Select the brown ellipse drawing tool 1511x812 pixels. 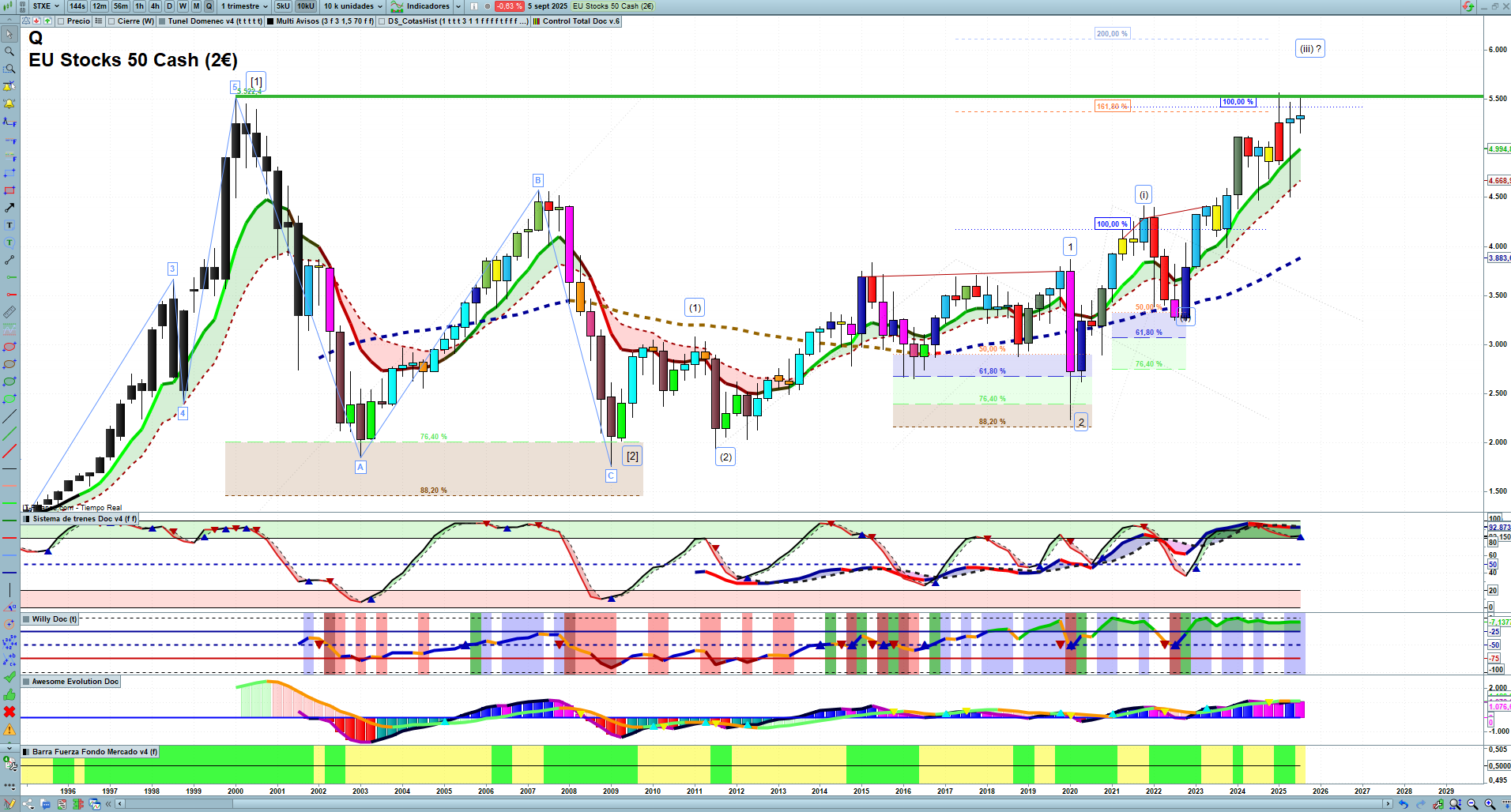pos(9,364)
